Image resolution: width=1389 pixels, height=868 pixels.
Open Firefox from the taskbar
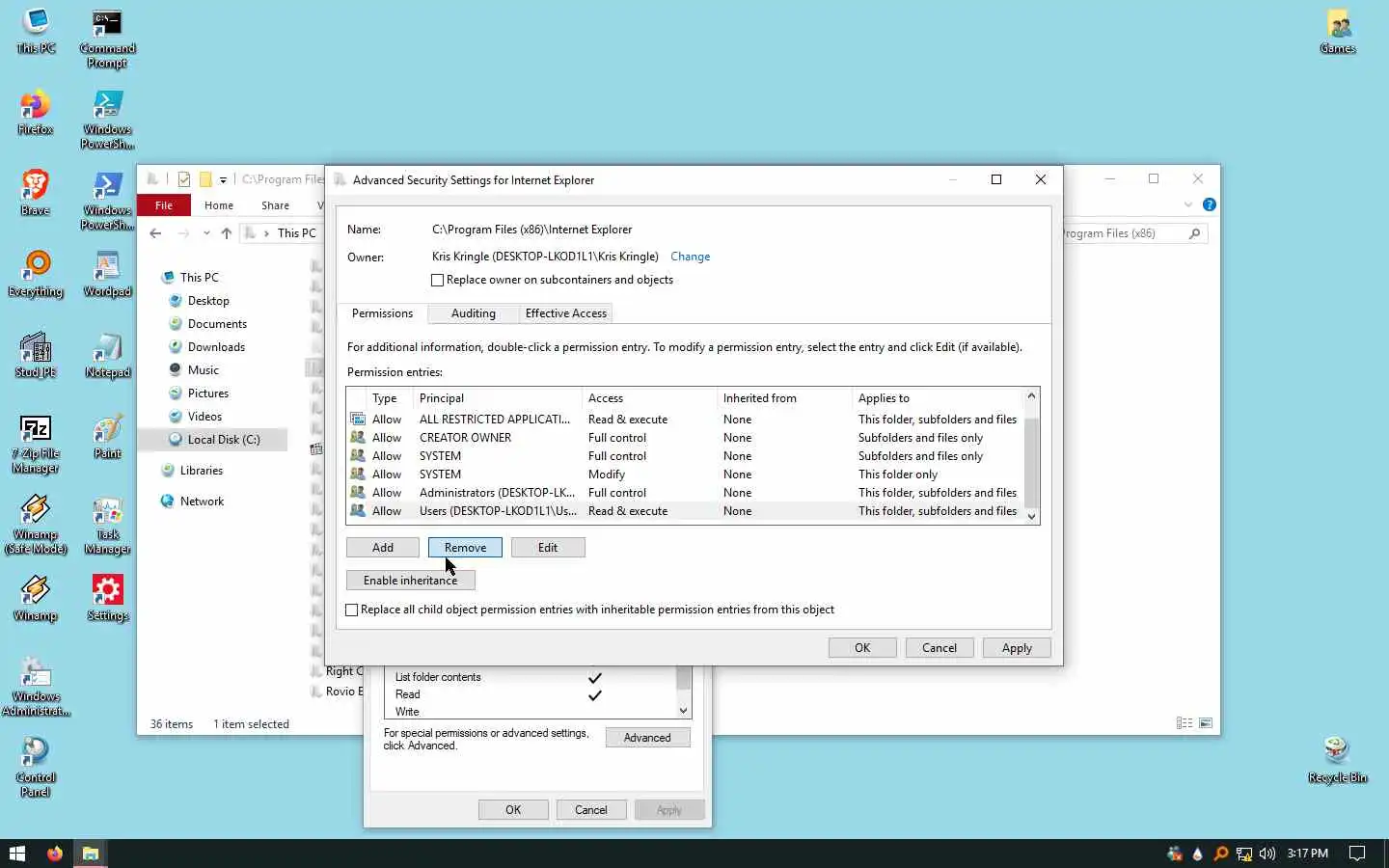pyautogui.click(x=55, y=854)
